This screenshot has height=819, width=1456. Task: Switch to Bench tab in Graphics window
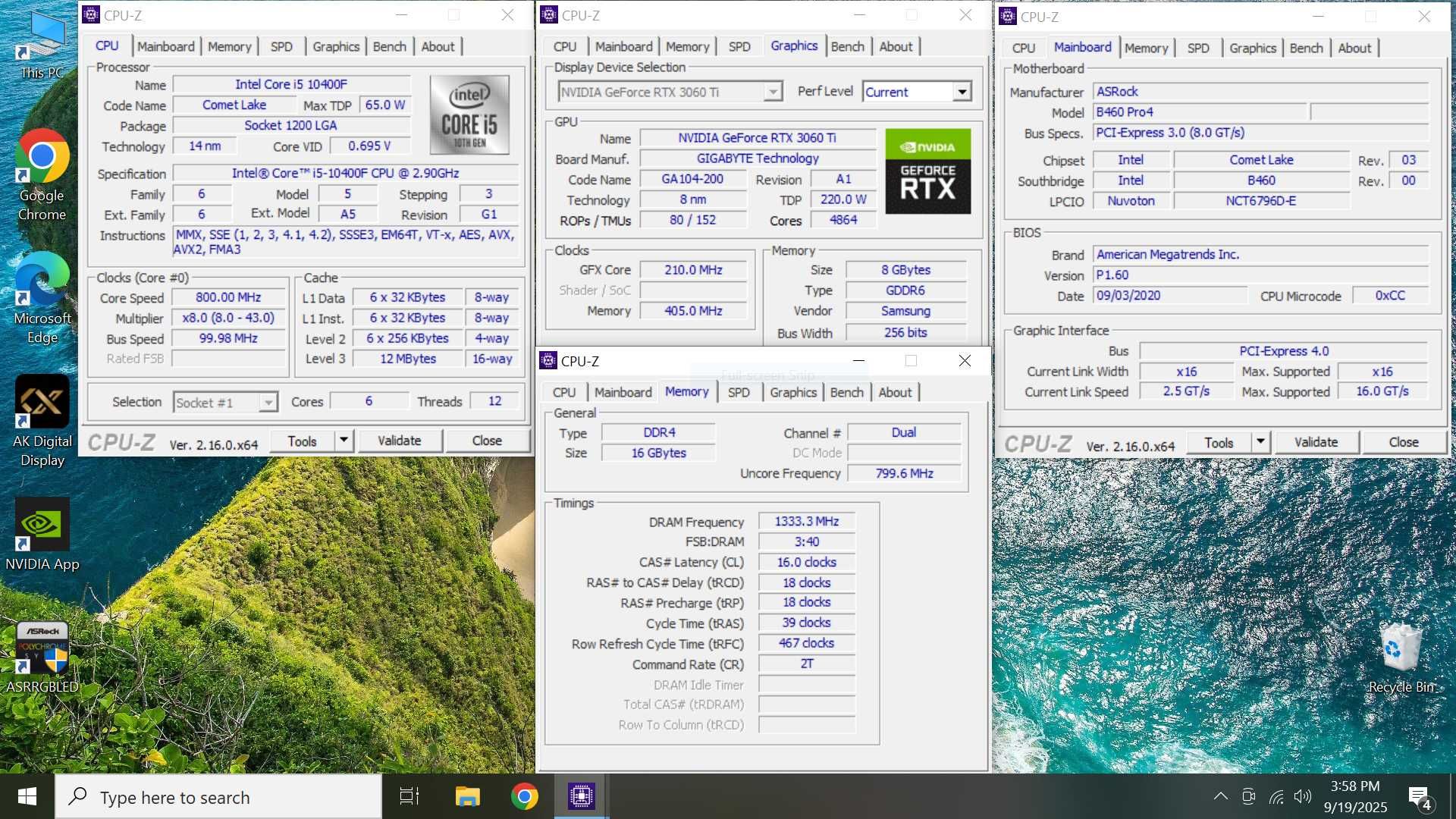tap(847, 46)
